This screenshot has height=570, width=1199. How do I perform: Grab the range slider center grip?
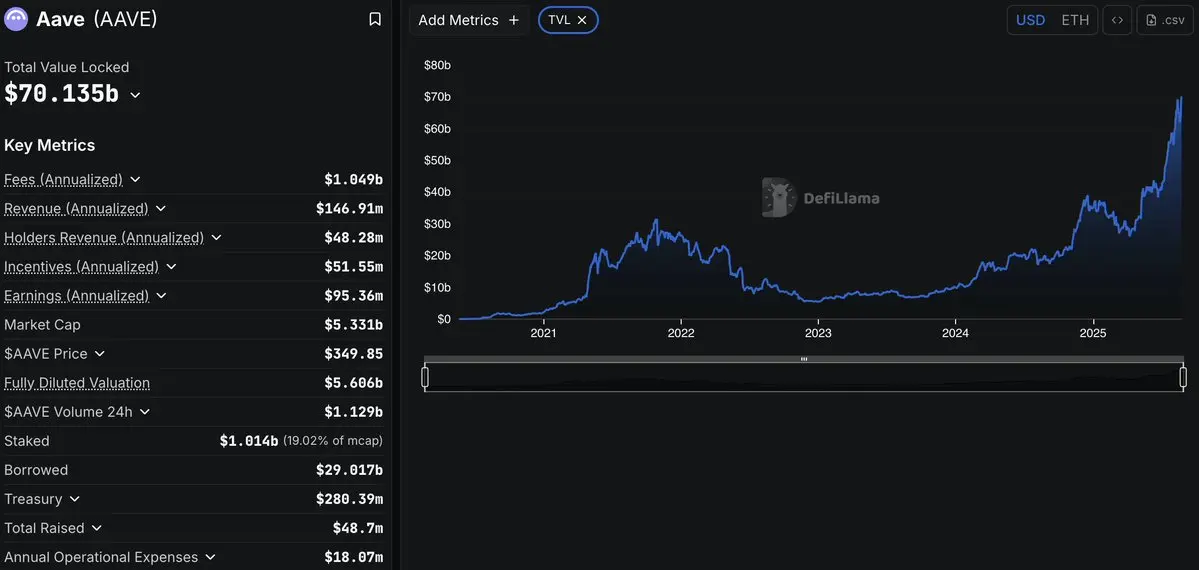pyautogui.click(x=804, y=359)
